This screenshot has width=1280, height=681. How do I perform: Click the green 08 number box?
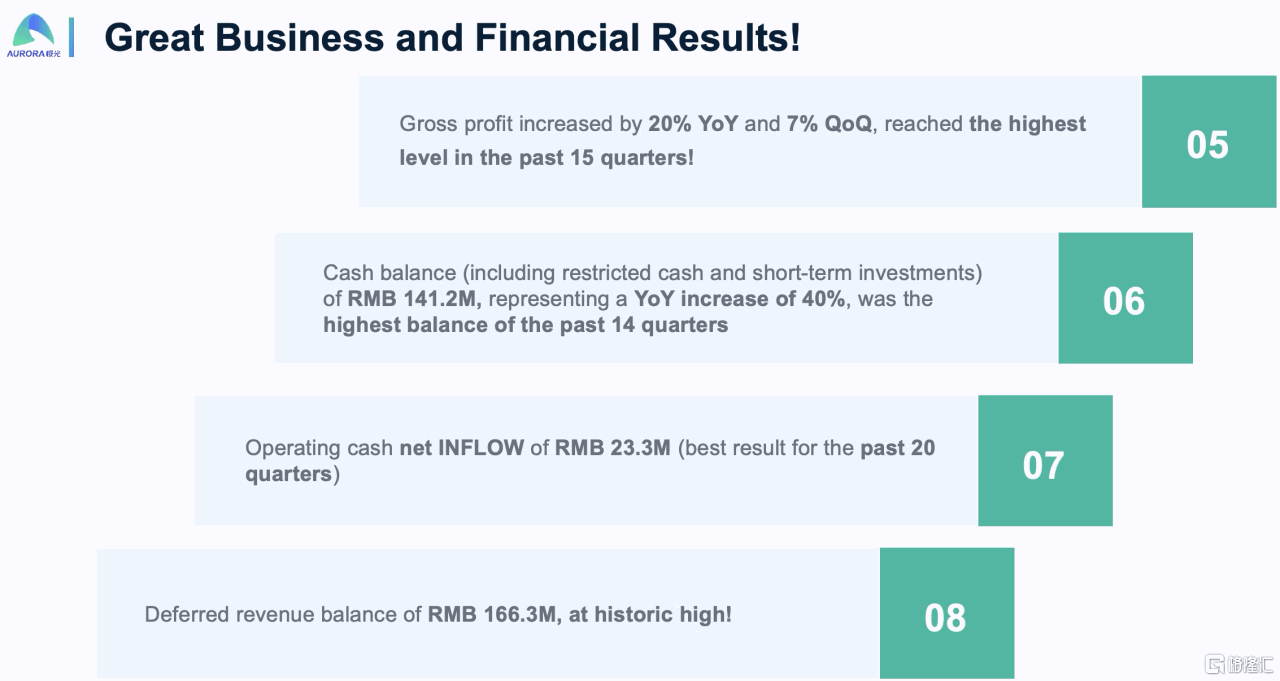946,617
